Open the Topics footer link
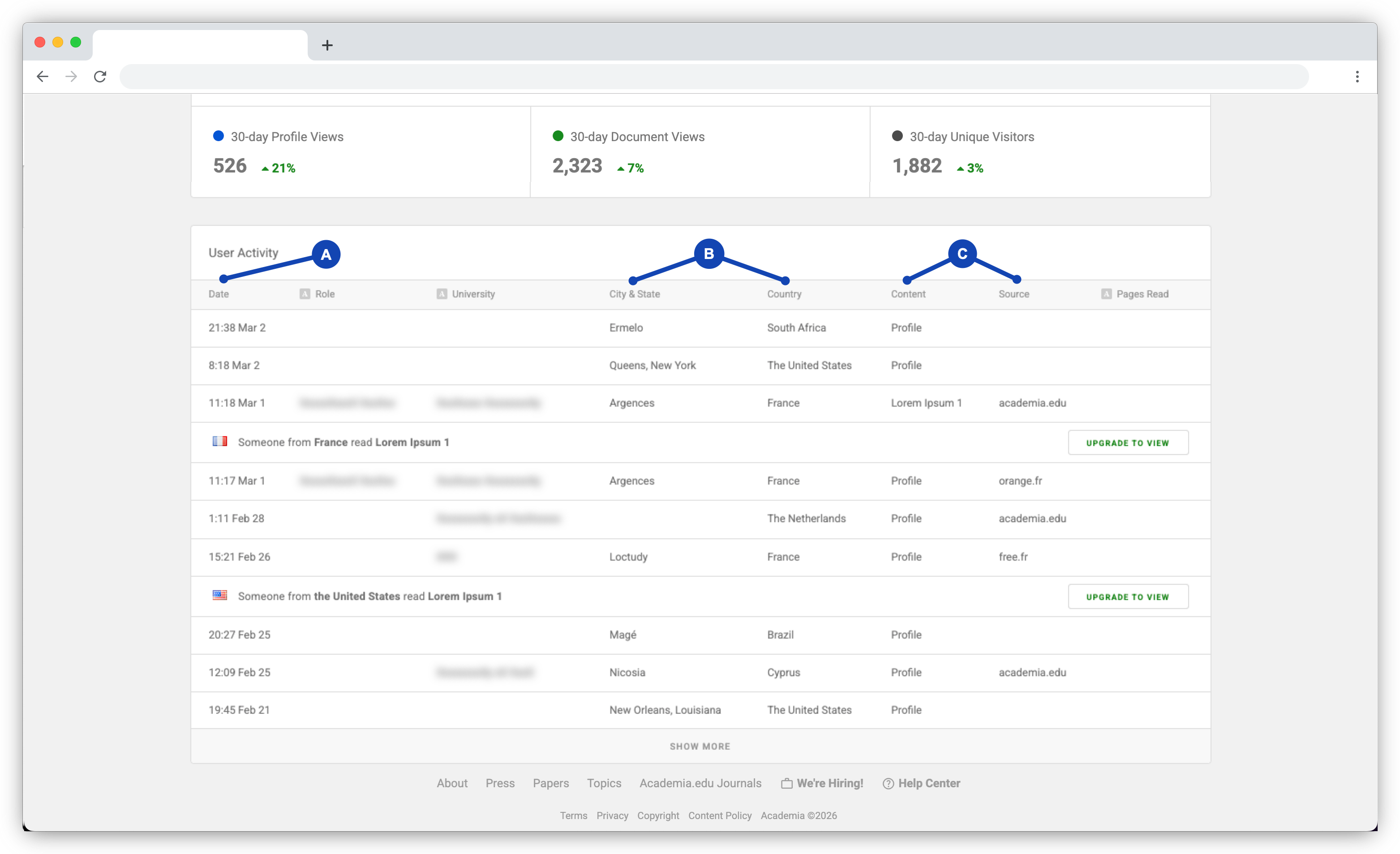This screenshot has width=1400, height=854. 604,784
